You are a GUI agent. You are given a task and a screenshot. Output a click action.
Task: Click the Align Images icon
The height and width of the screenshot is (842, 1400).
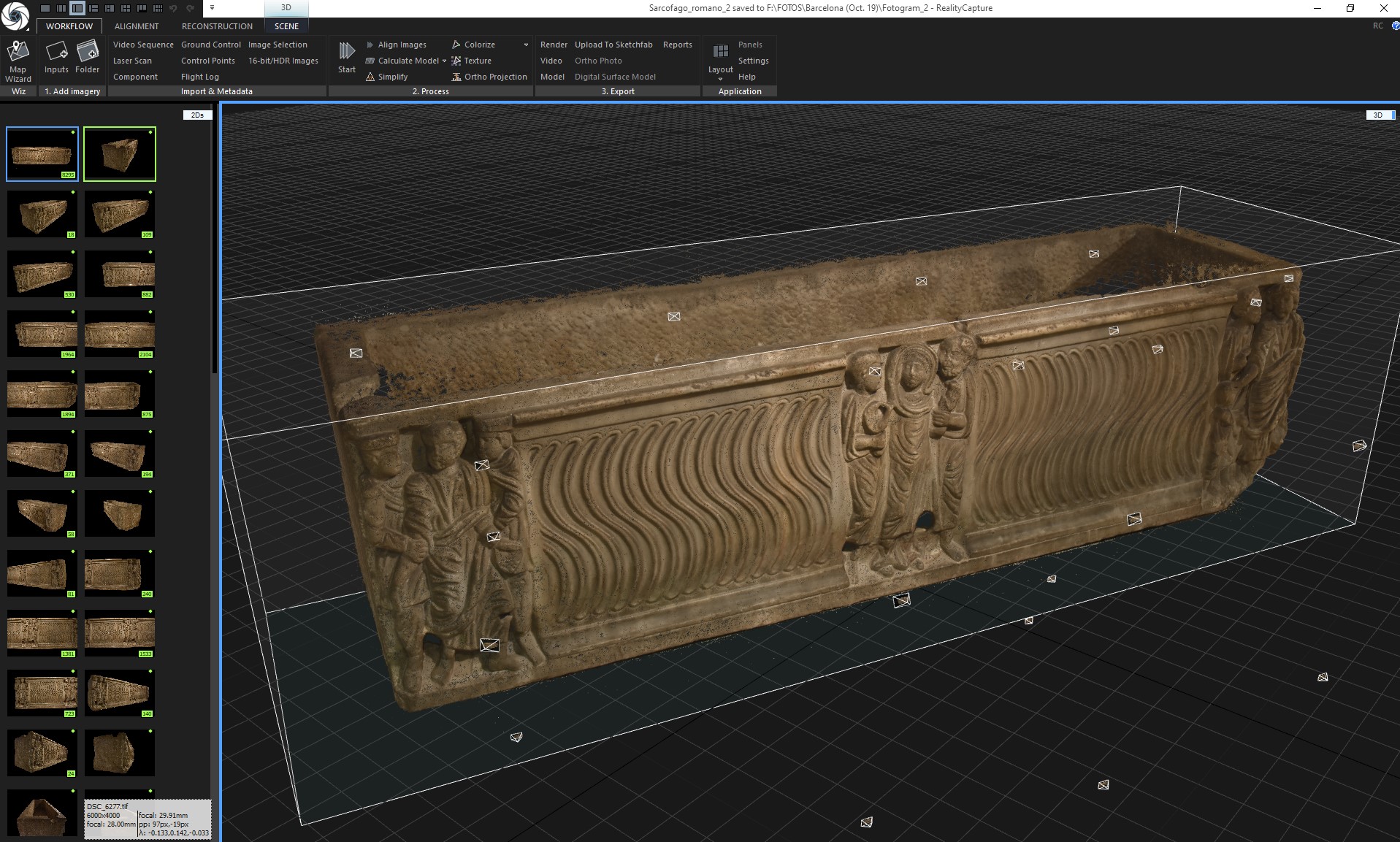point(370,45)
